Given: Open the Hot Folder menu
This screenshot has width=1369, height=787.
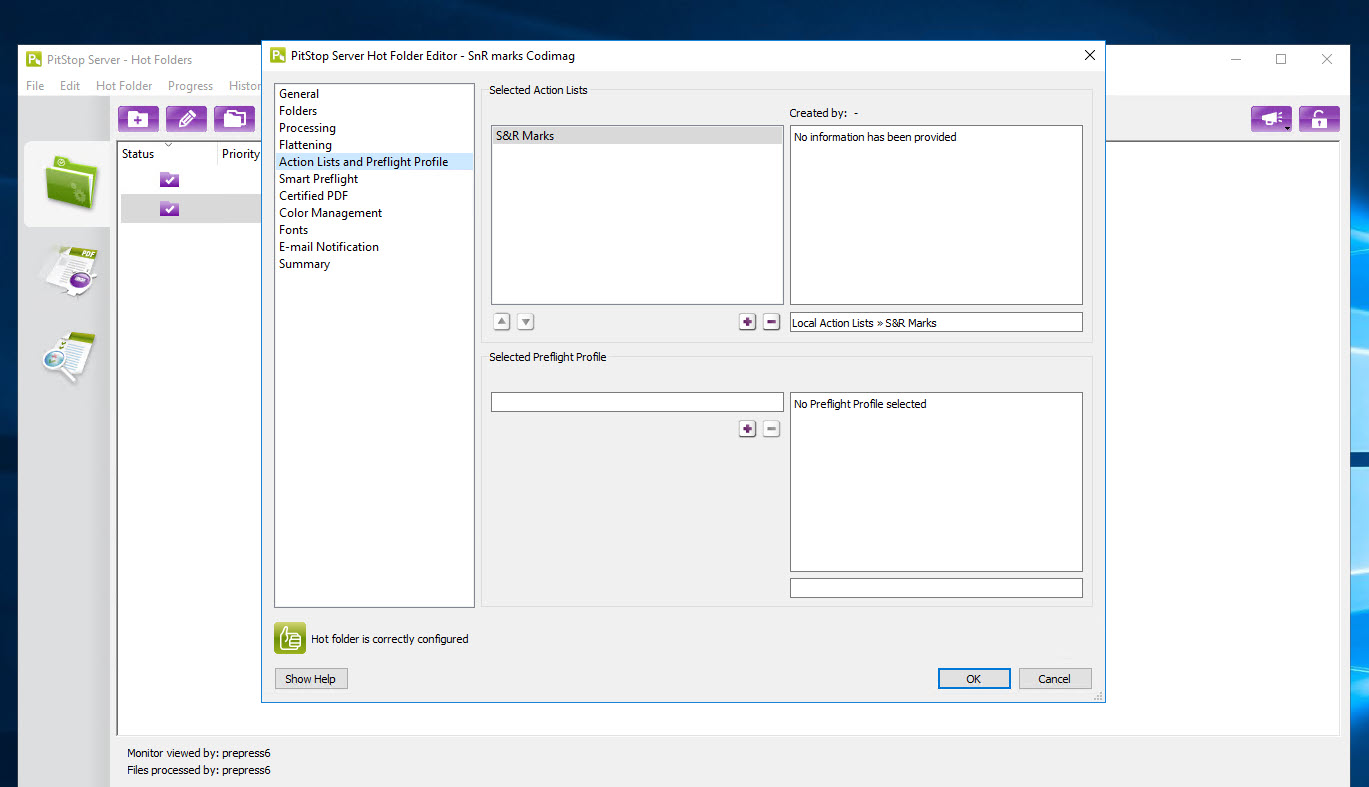Looking at the screenshot, I should (124, 86).
